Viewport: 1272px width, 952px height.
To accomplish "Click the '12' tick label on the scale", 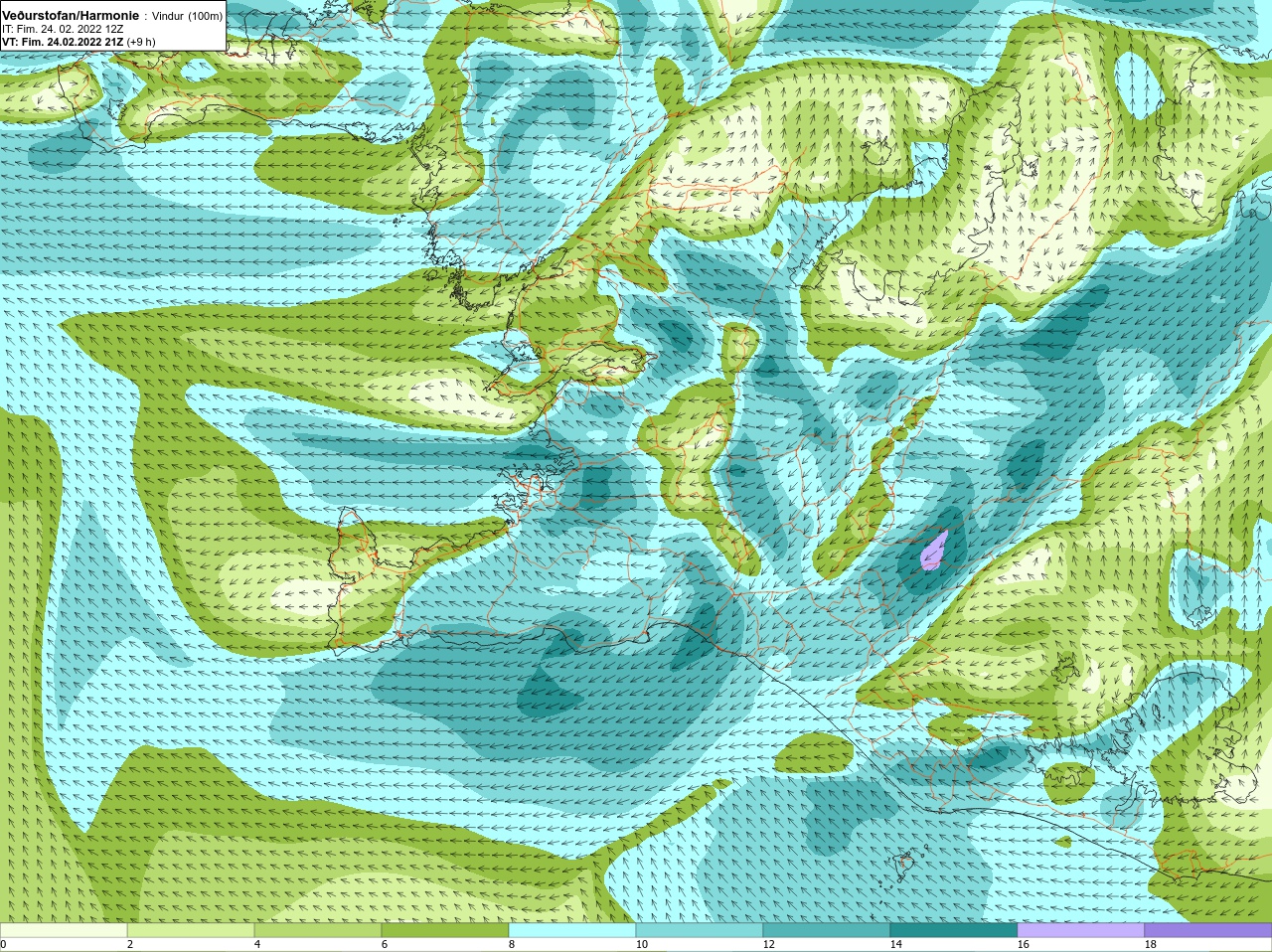I will [769, 945].
